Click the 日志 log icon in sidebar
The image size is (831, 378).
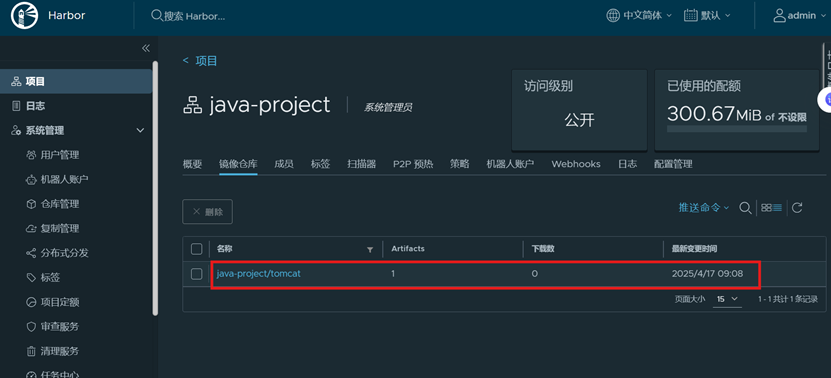tap(16, 106)
